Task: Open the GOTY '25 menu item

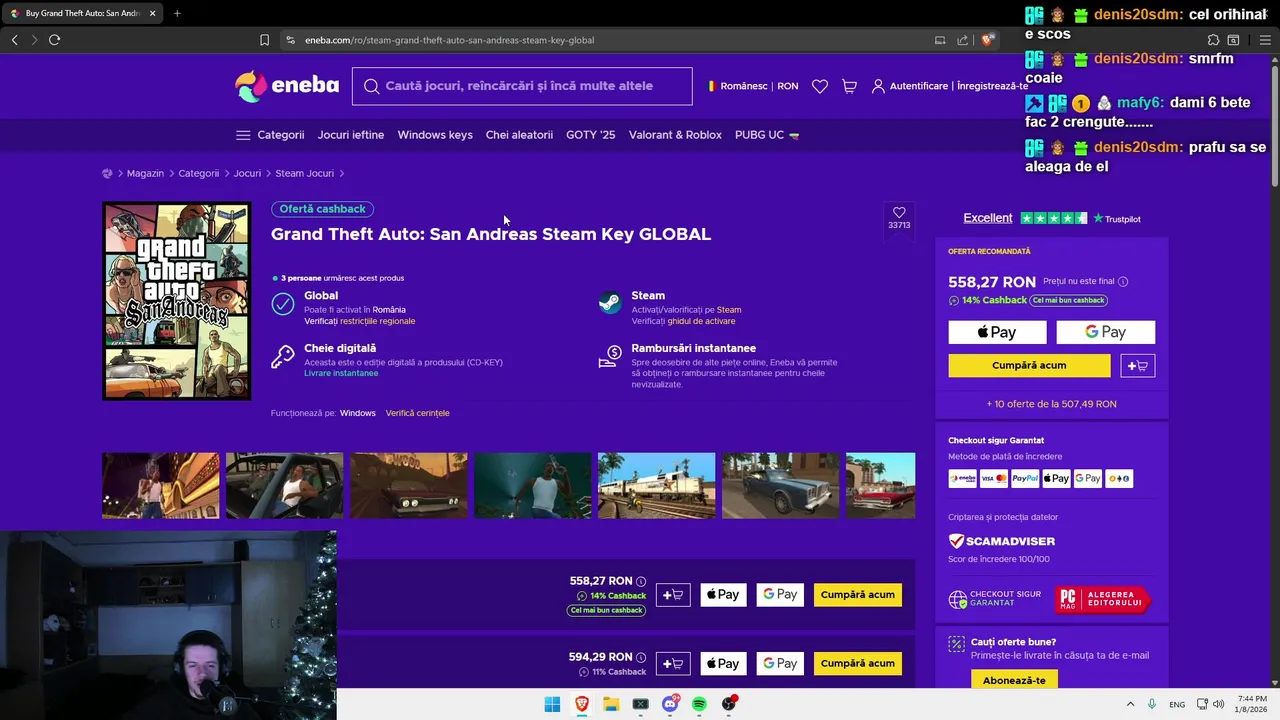Action: click(x=590, y=135)
